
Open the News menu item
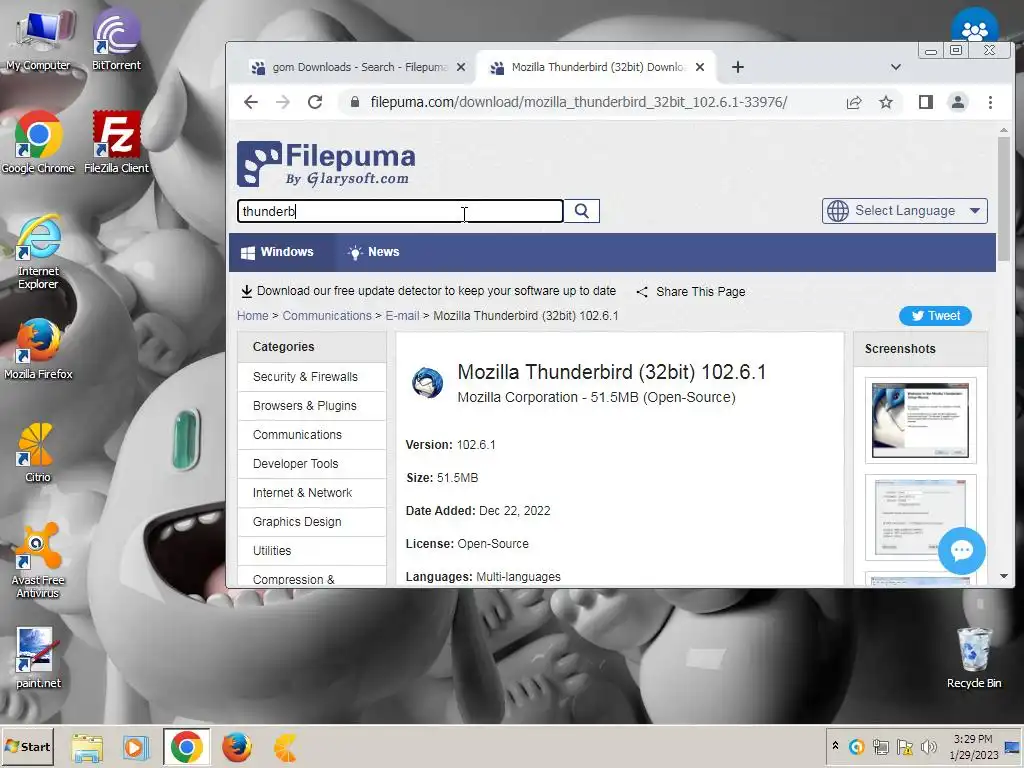pyautogui.click(x=374, y=252)
